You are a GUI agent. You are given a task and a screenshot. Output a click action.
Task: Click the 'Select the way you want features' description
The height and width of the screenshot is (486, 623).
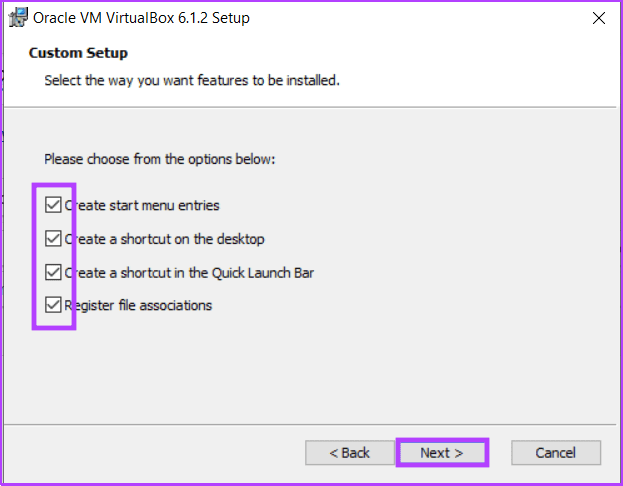(x=192, y=80)
